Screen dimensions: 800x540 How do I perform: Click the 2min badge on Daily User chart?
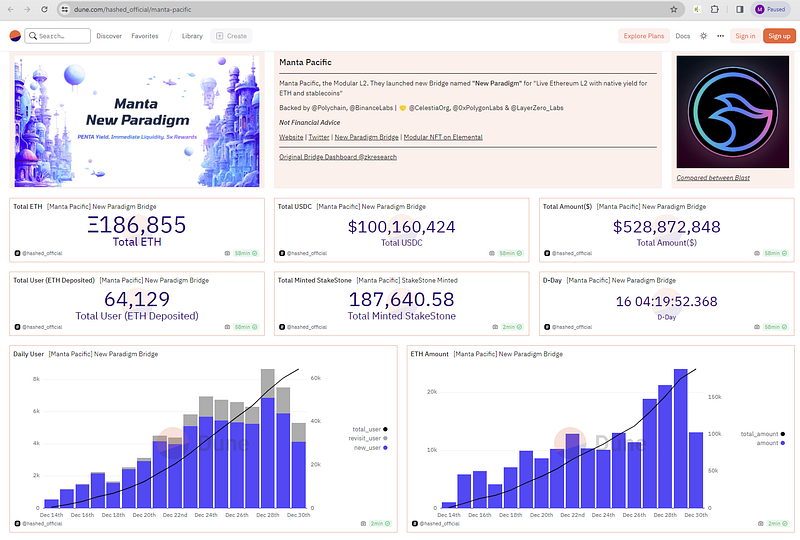pyautogui.click(x=380, y=523)
